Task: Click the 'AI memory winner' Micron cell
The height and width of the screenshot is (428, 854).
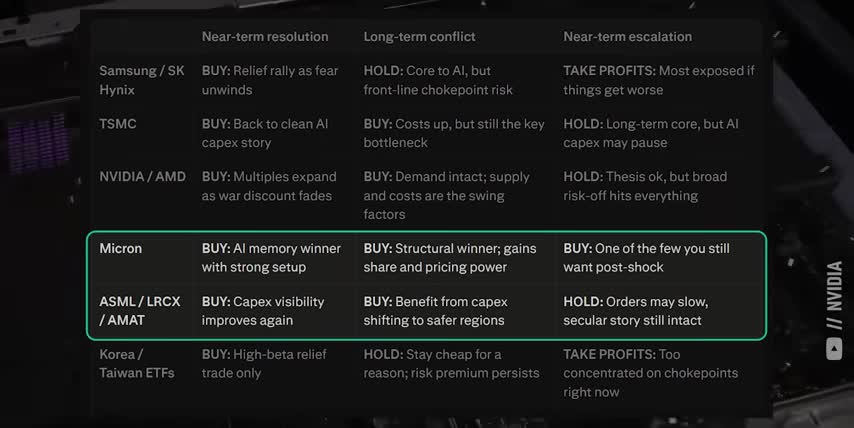Action: coord(271,258)
